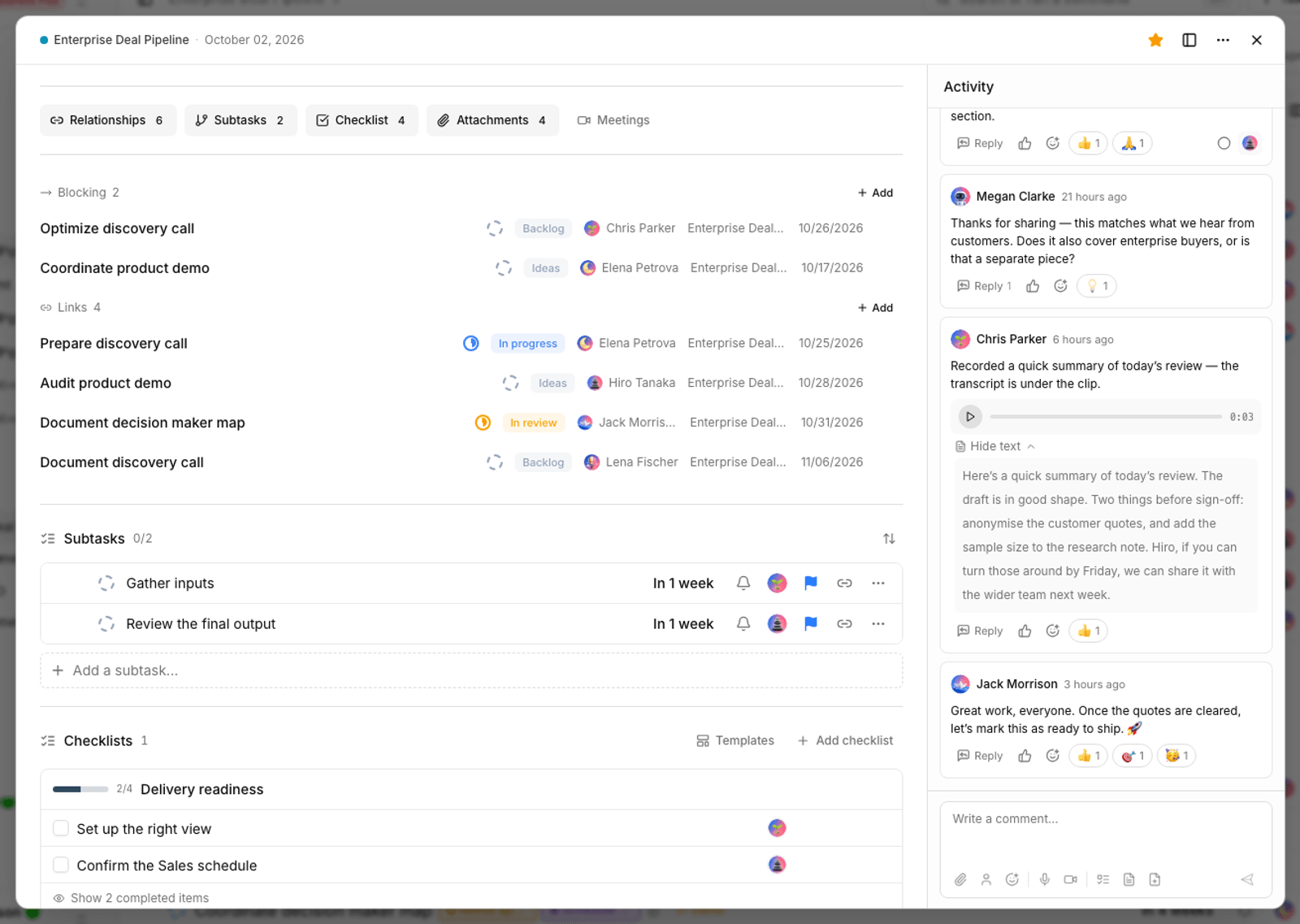Switch to Checklist tab
The image size is (1300, 924).
tap(362, 120)
